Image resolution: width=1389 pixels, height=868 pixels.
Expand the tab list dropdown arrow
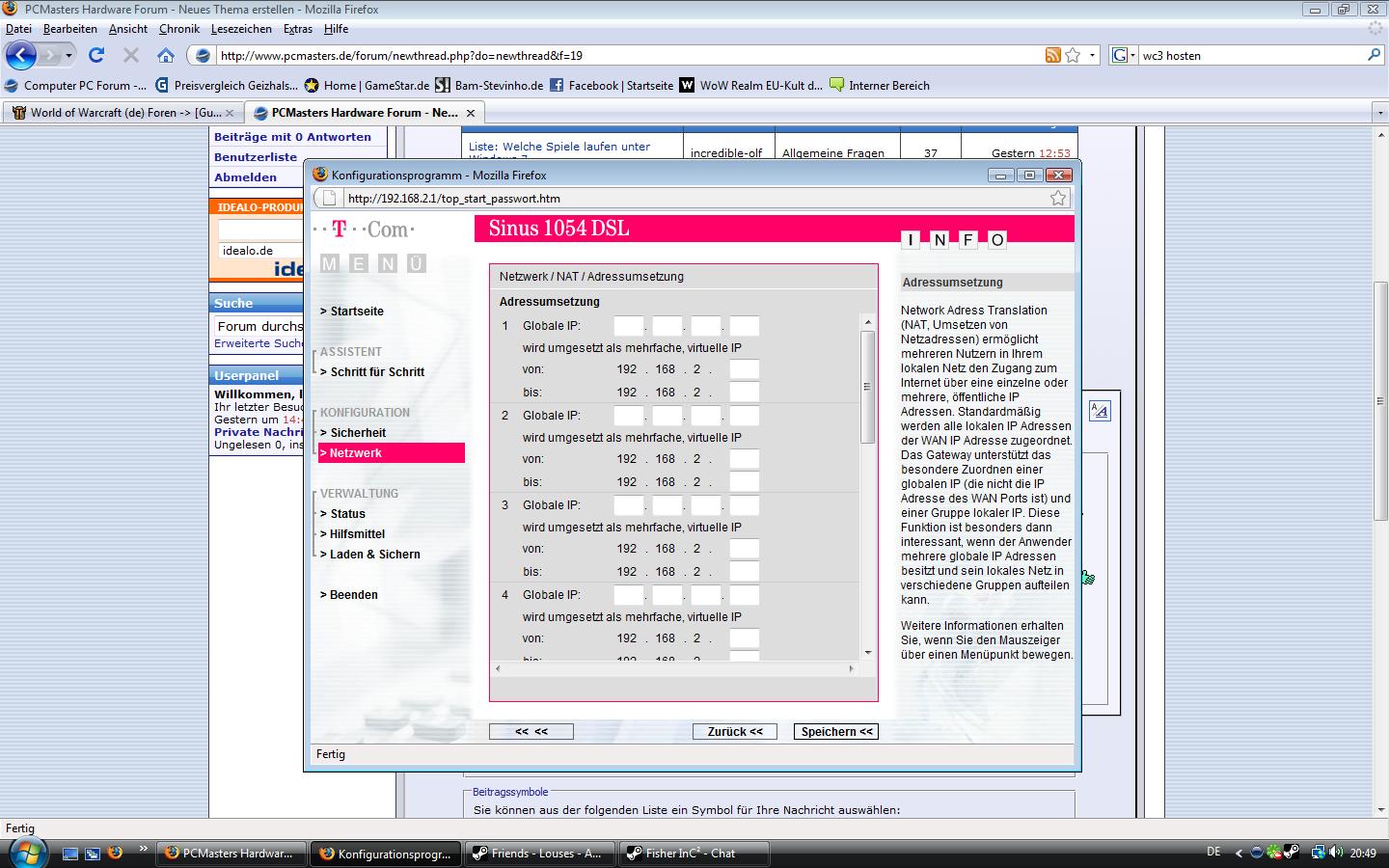(x=1379, y=113)
